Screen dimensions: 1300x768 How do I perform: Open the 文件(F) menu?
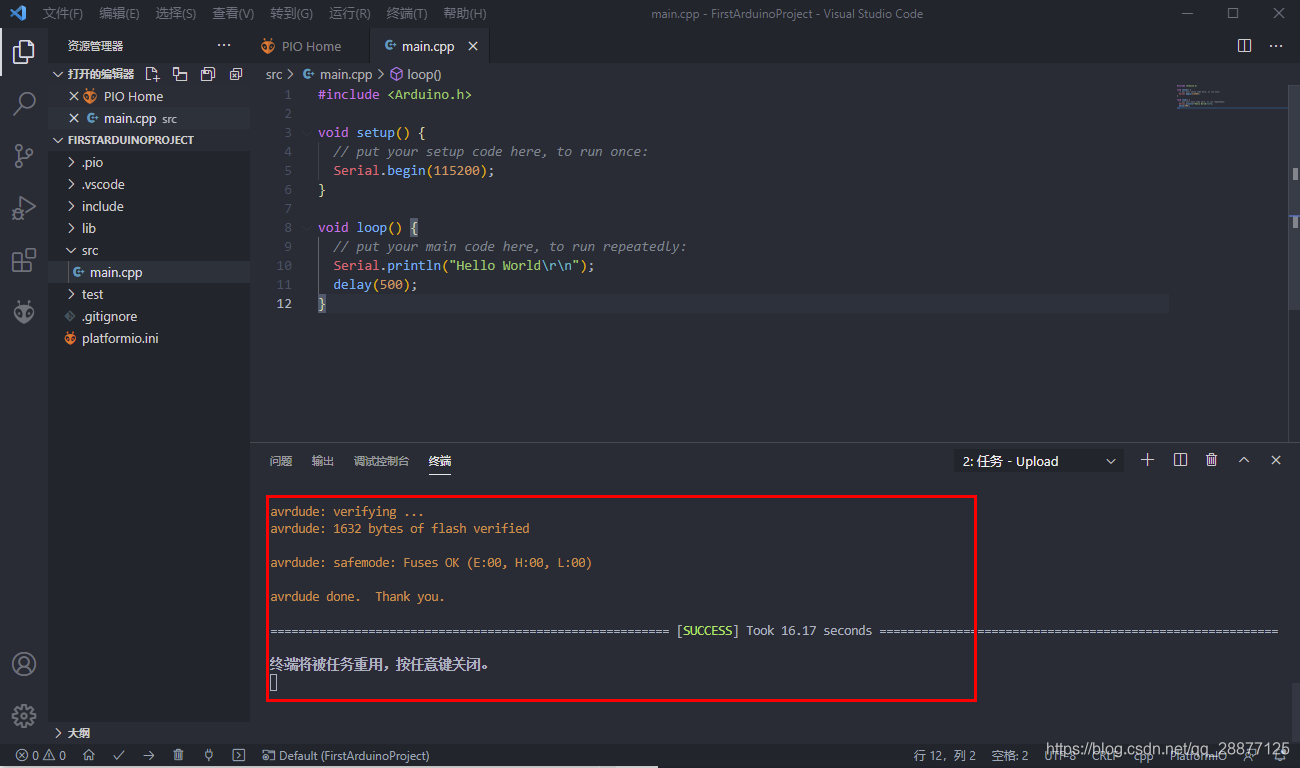pos(63,14)
